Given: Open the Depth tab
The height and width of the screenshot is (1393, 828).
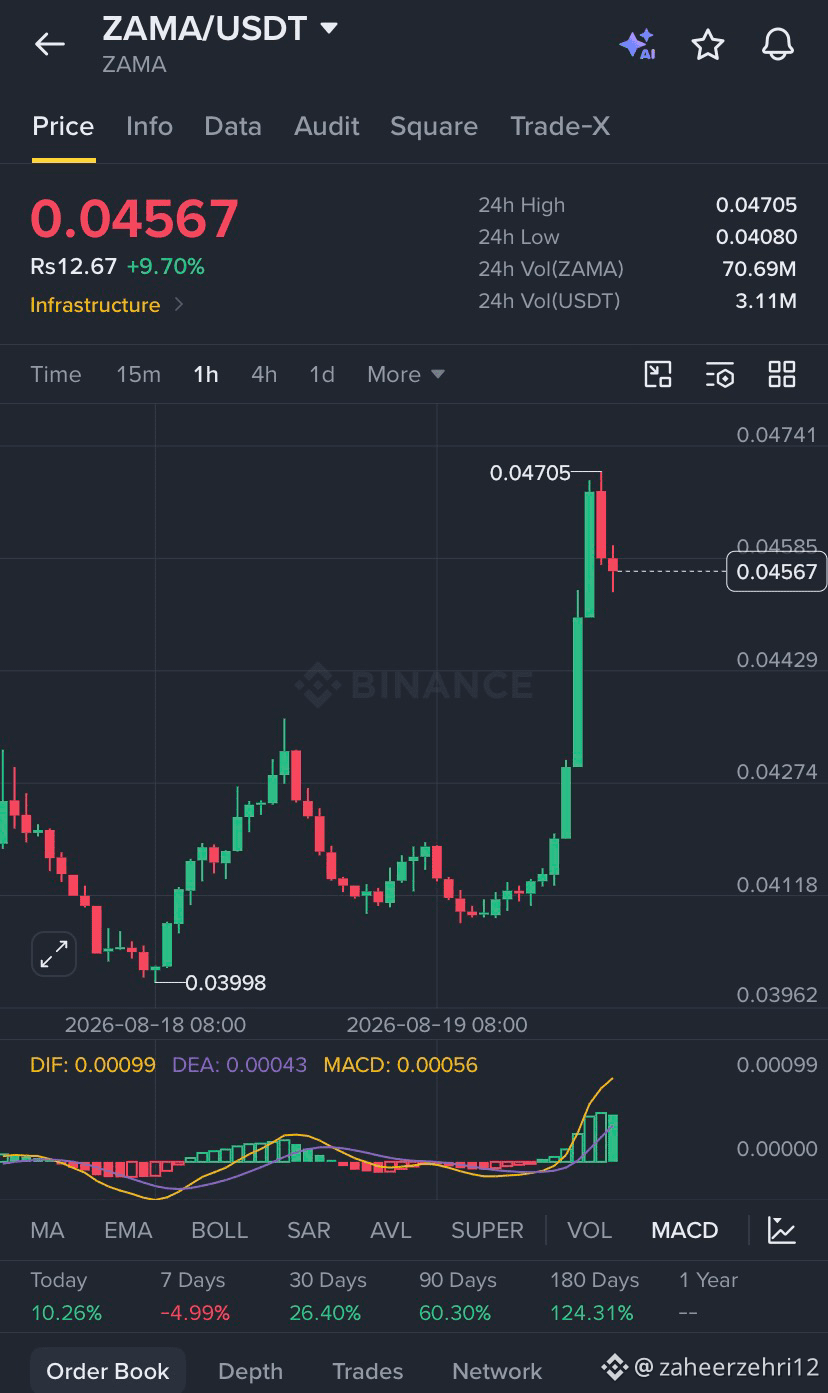Looking at the screenshot, I should (x=250, y=1371).
